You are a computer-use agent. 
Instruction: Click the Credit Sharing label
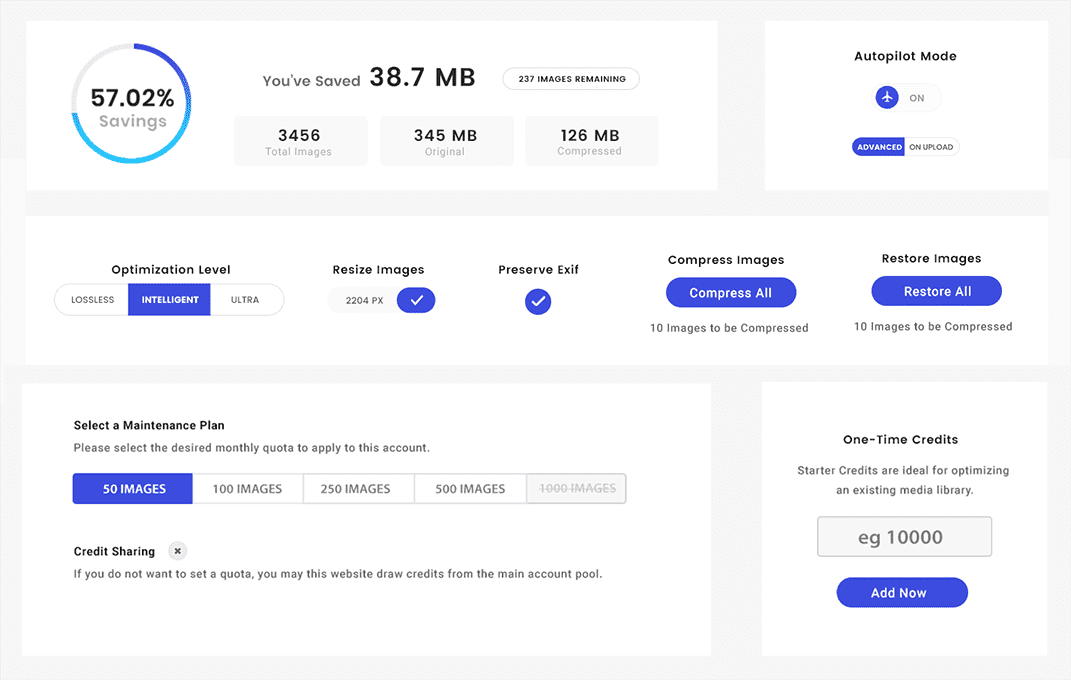(114, 551)
